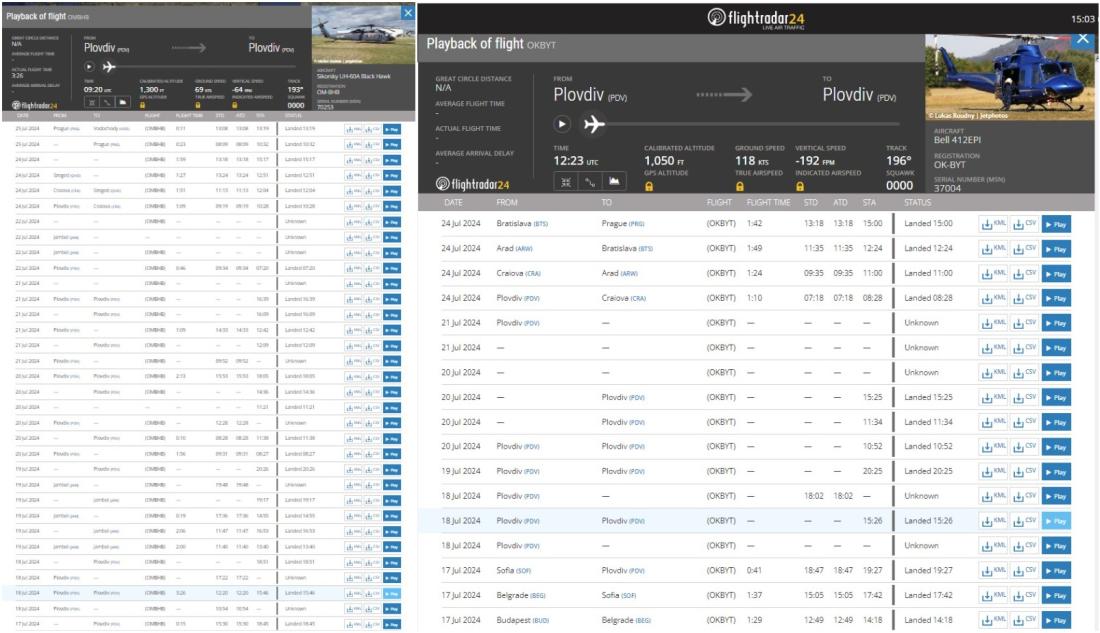Download KML for the Landed 19:27 flight
Image resolution: width=1100 pixels, height=633 pixels.
(x=993, y=571)
